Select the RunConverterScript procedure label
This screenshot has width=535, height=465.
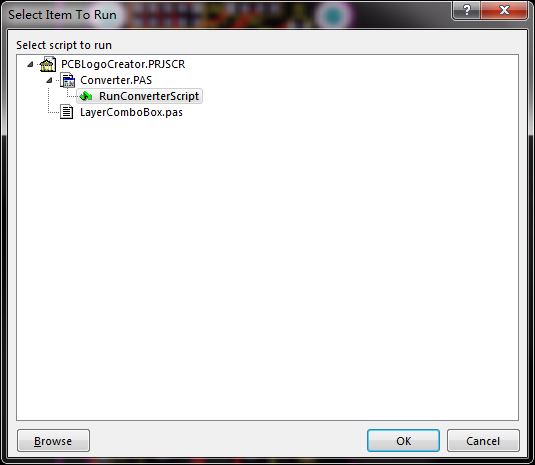(149, 96)
